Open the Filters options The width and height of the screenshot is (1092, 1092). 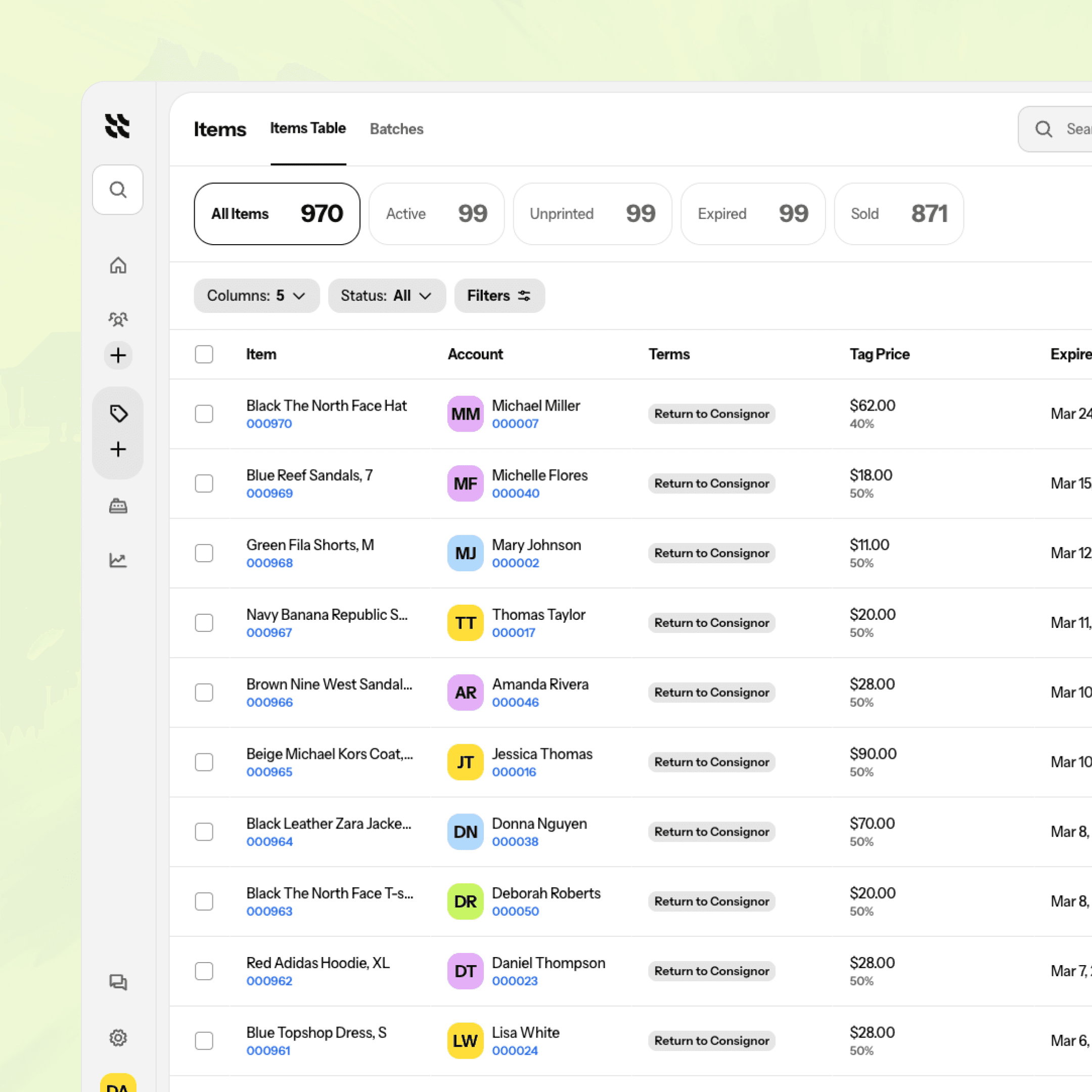[499, 296]
